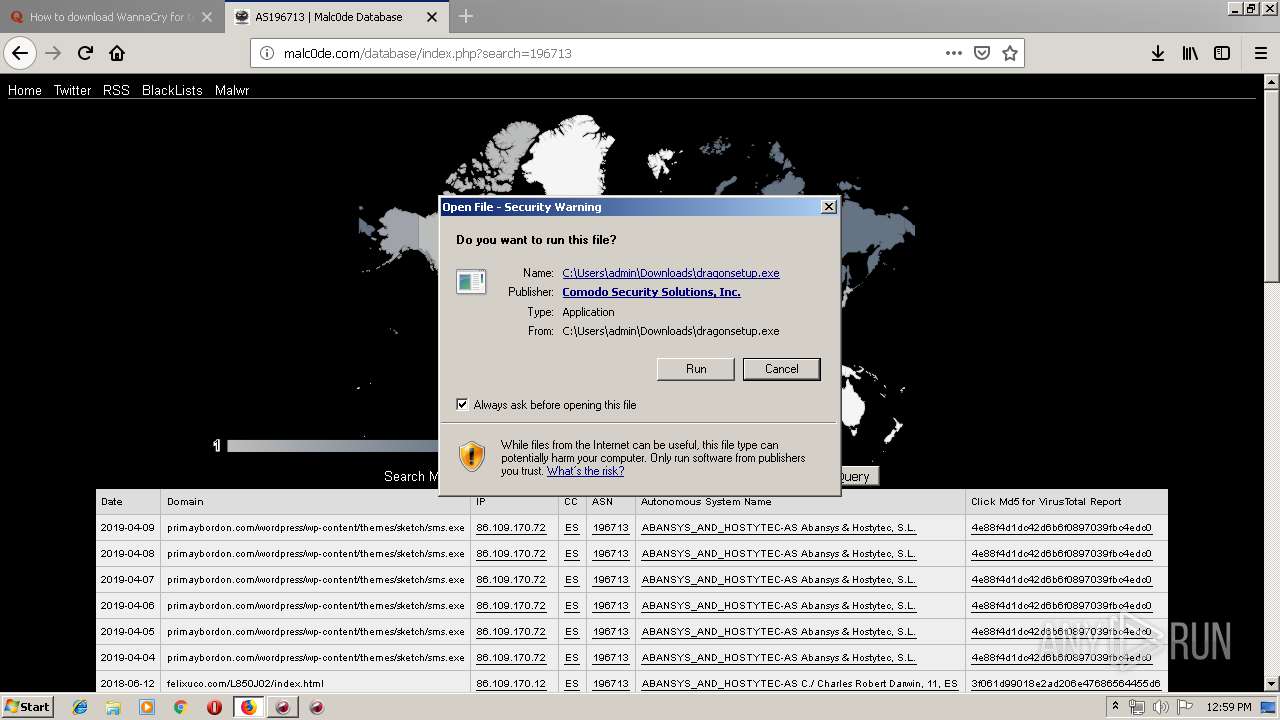Show hidden system tray icons
This screenshot has height=720, width=1280.
click(1115, 707)
